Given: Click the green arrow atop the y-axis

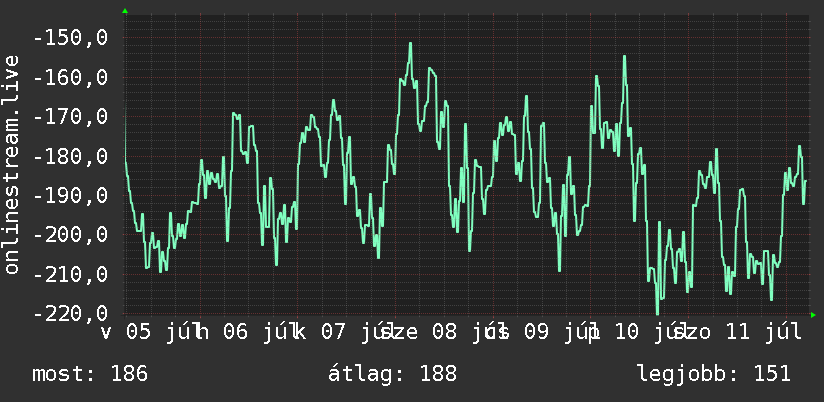Looking at the screenshot, I should pyautogui.click(x=125, y=11).
